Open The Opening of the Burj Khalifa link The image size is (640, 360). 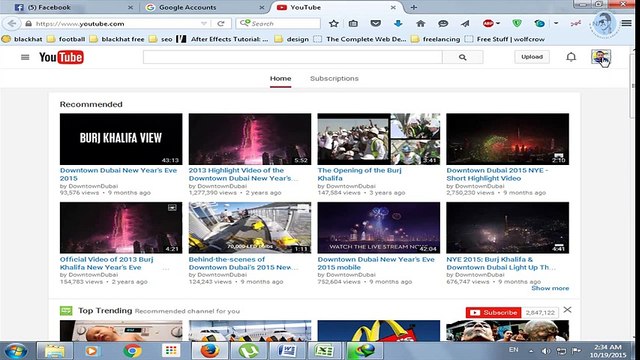point(360,174)
